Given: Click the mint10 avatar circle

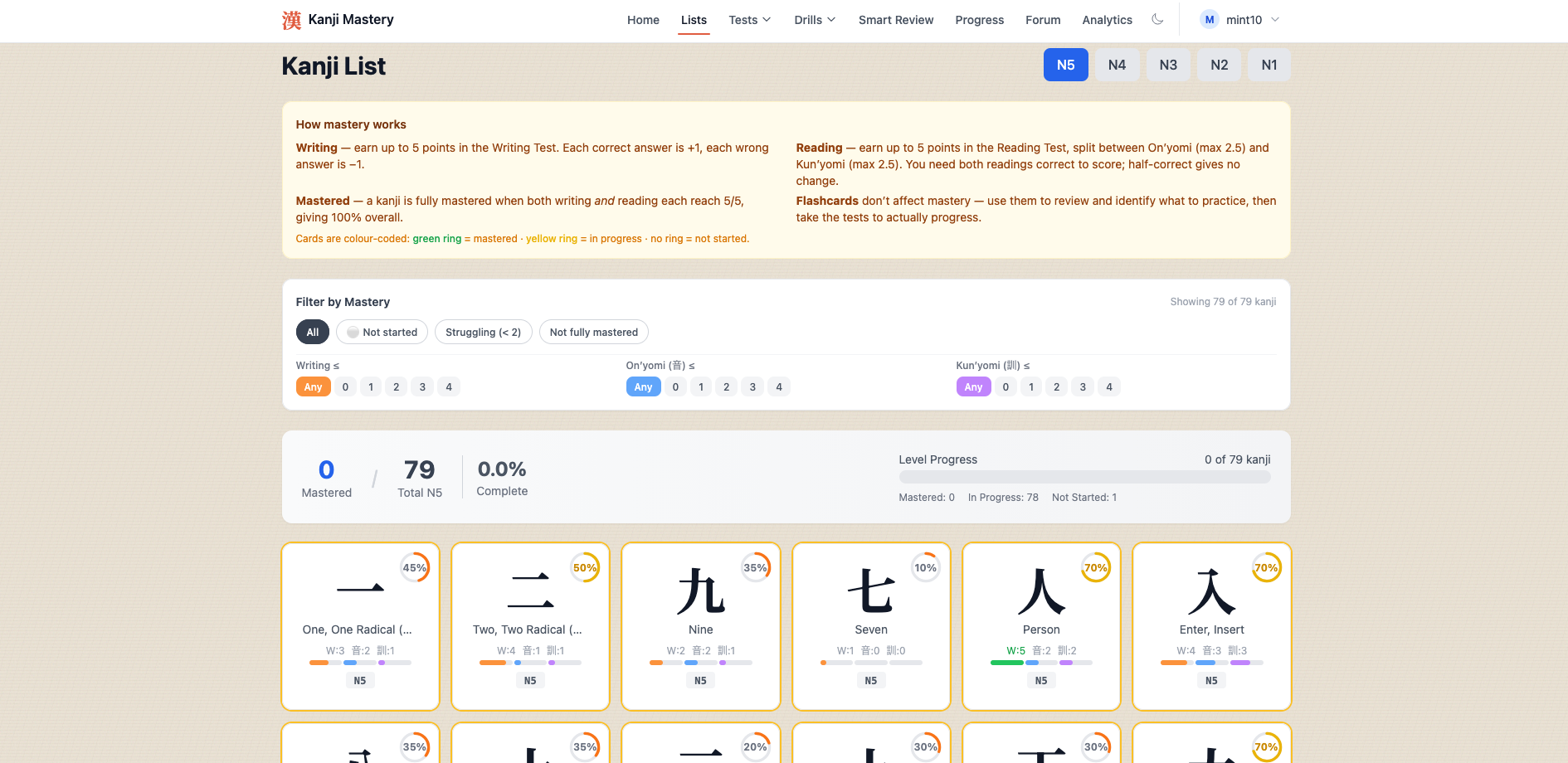Looking at the screenshot, I should 1209,19.
